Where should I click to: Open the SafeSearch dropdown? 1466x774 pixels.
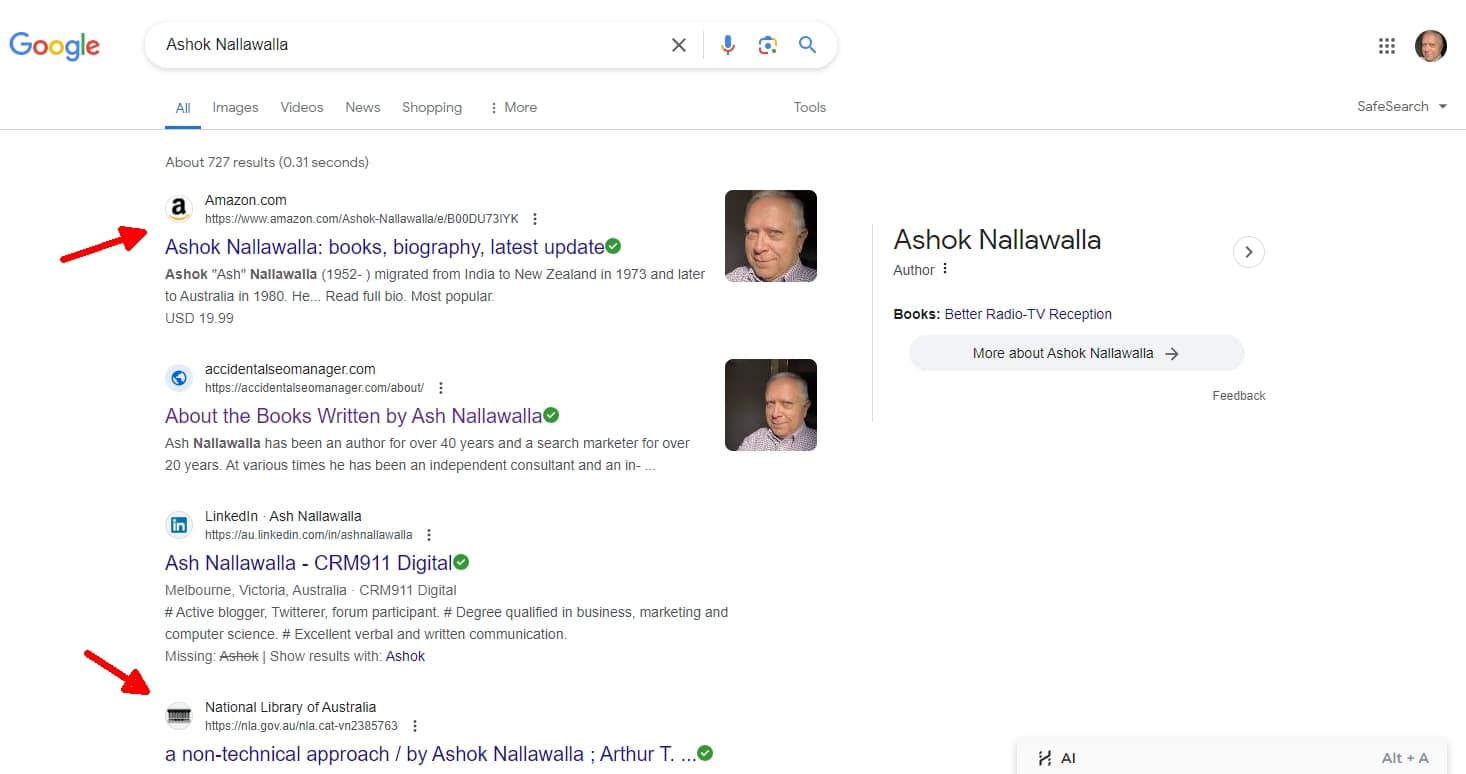click(x=1402, y=106)
